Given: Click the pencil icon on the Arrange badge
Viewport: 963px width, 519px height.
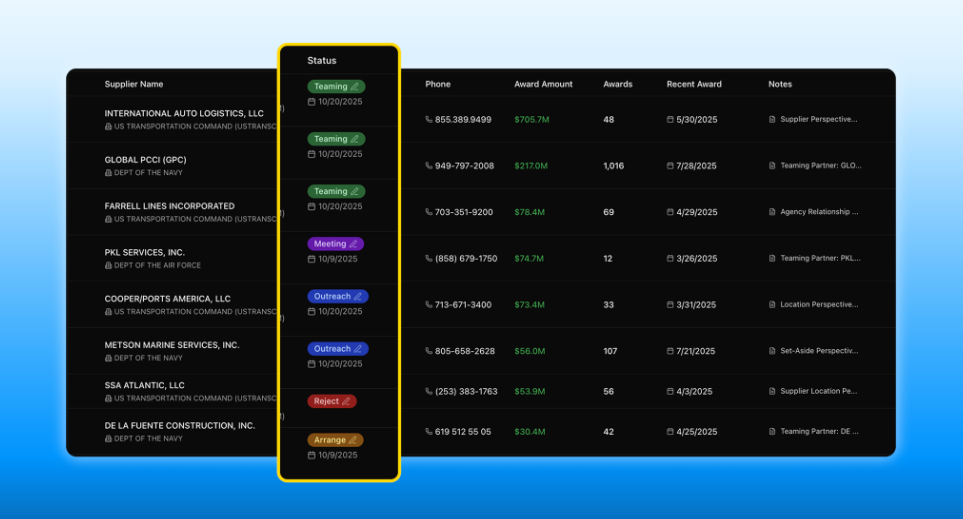Looking at the screenshot, I should click(353, 440).
